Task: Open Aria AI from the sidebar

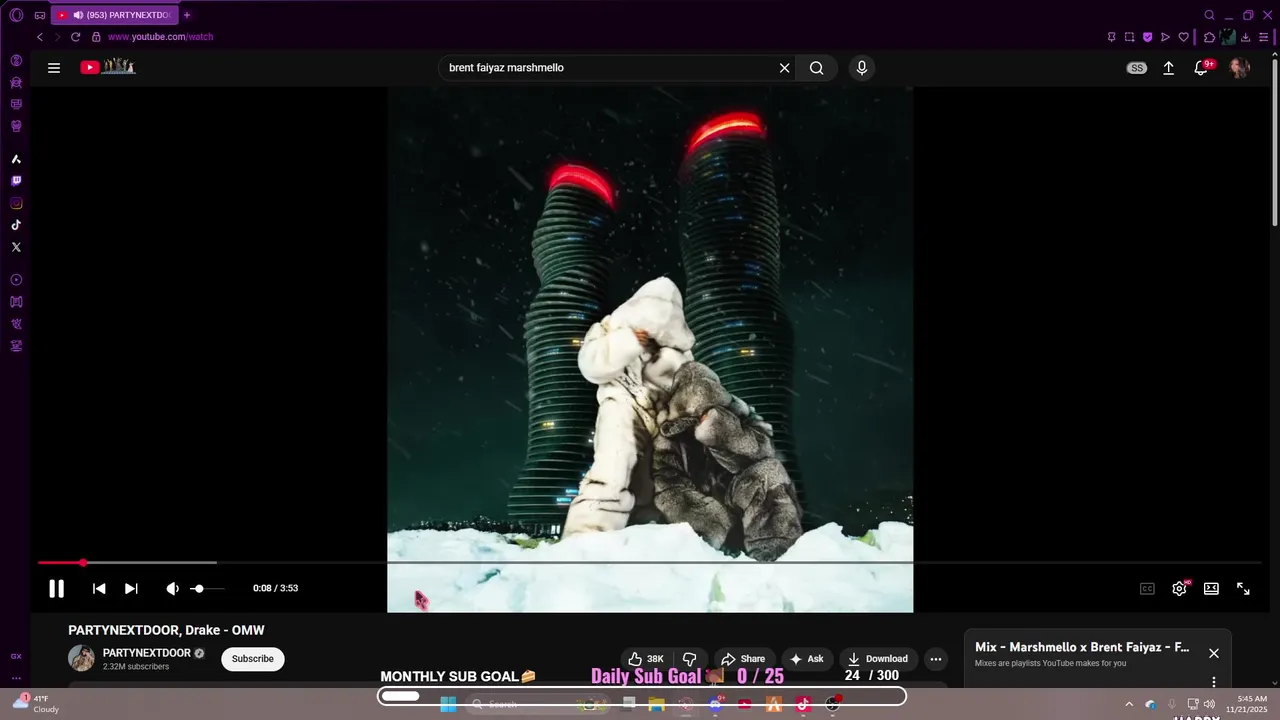Action: click(16, 159)
